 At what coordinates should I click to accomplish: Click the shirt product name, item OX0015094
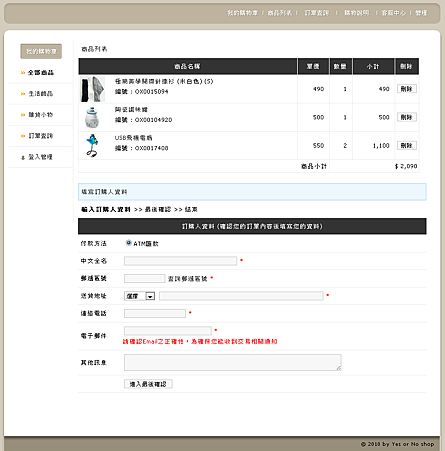tap(164, 81)
